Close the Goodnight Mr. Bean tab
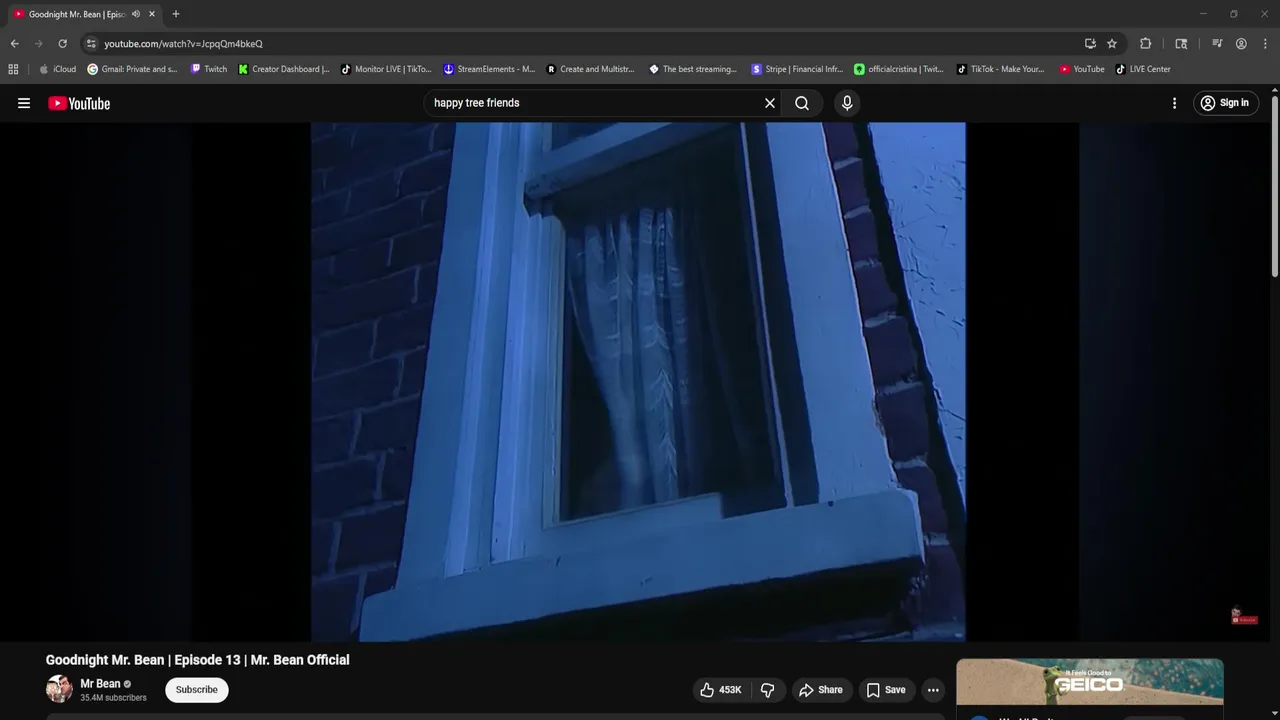This screenshot has width=1280, height=720. (152, 14)
